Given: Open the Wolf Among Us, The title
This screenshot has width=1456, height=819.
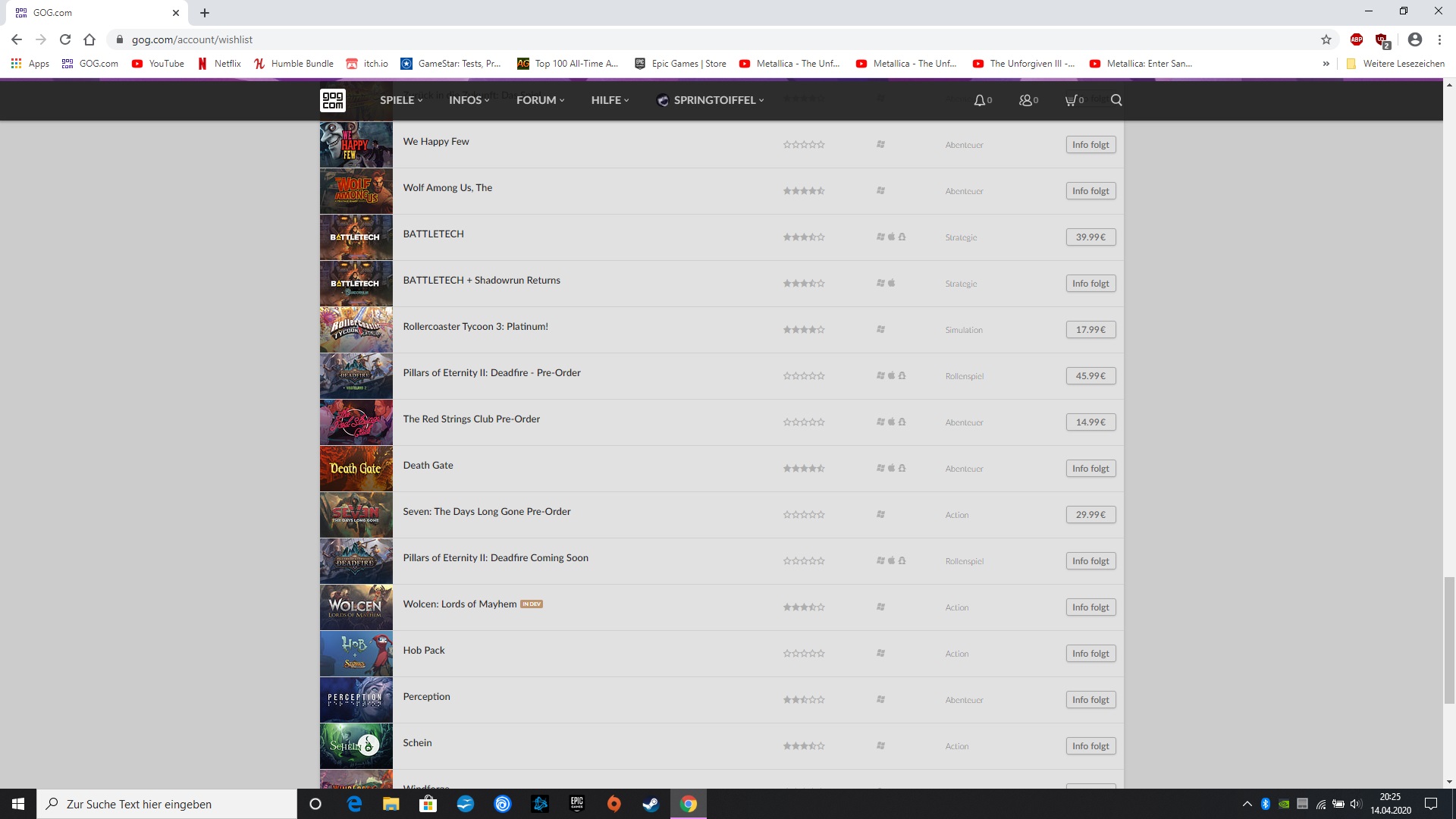Looking at the screenshot, I should 447,187.
